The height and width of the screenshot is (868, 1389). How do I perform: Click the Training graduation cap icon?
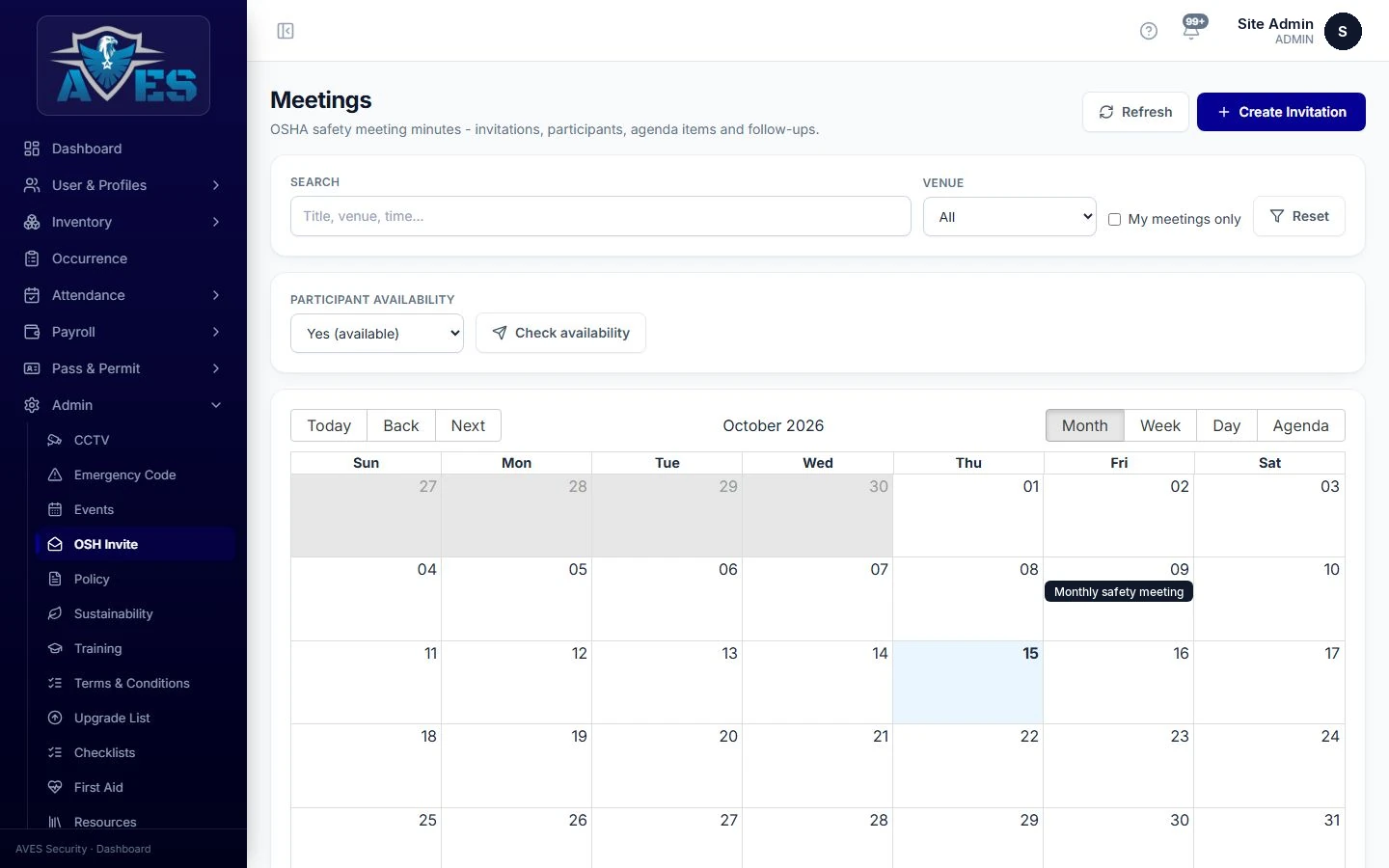[55, 648]
